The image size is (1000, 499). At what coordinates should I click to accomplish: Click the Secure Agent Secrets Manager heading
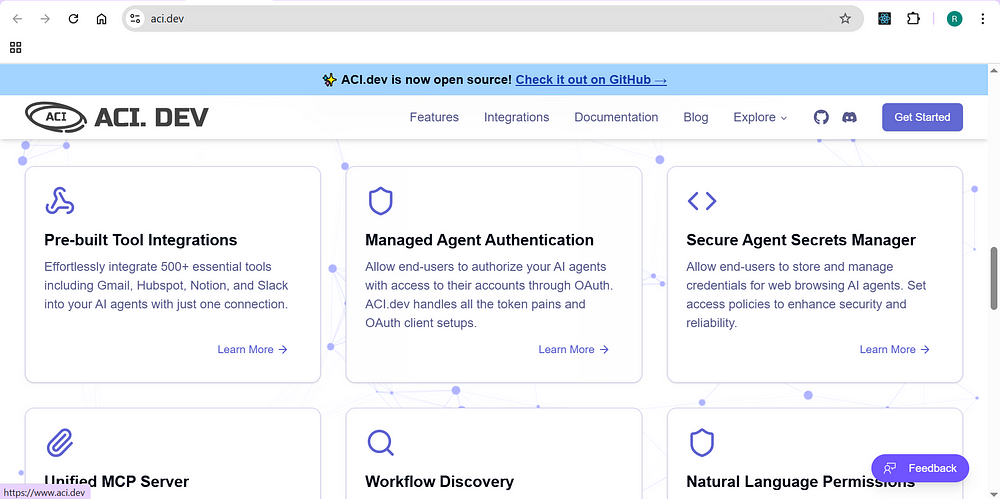801,240
